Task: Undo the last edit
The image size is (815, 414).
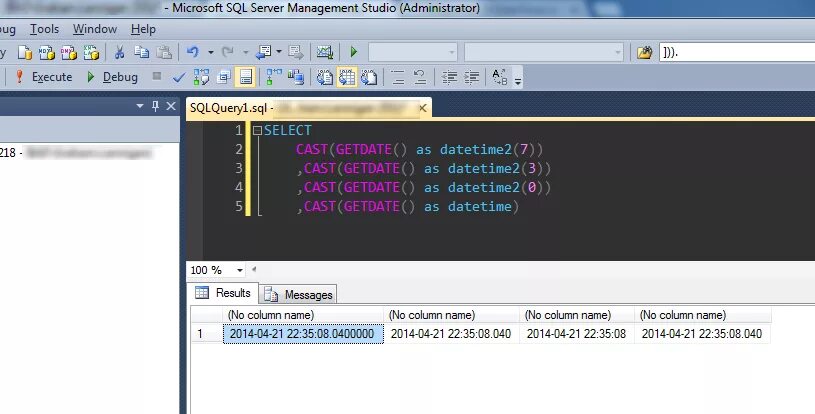Action: click(193, 52)
